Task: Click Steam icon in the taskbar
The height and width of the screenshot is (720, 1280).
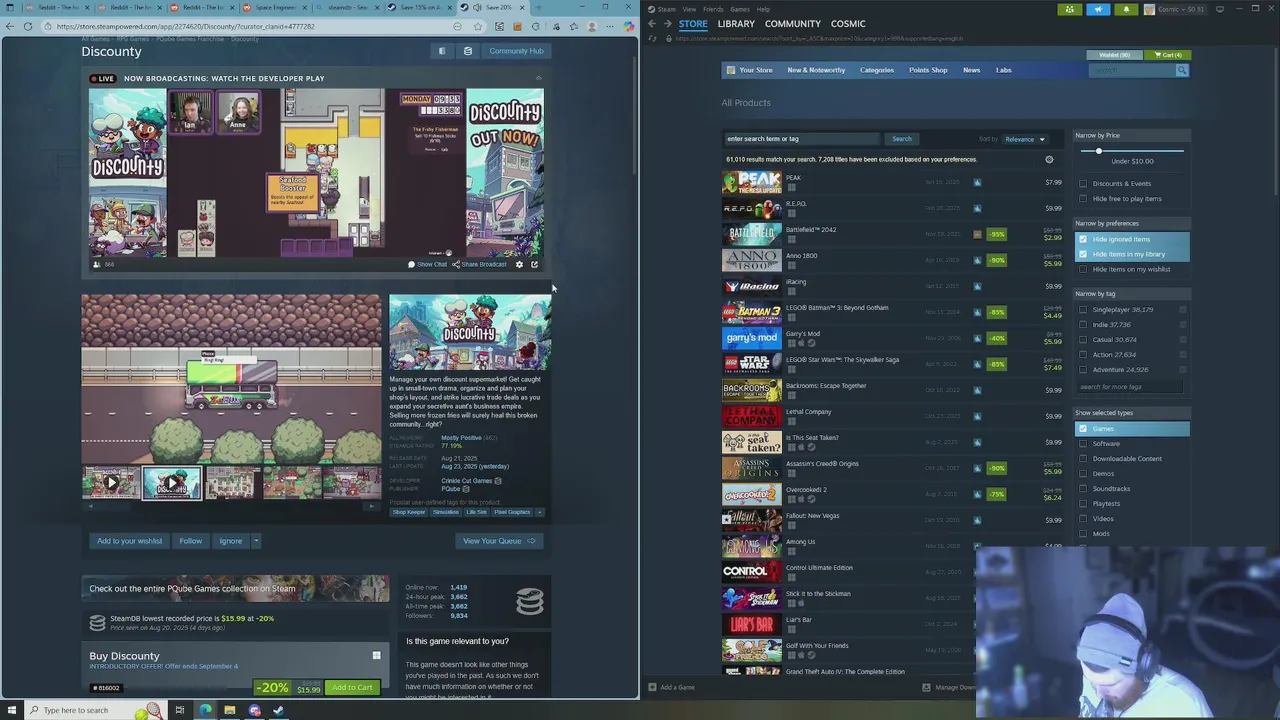Action: [x=278, y=710]
